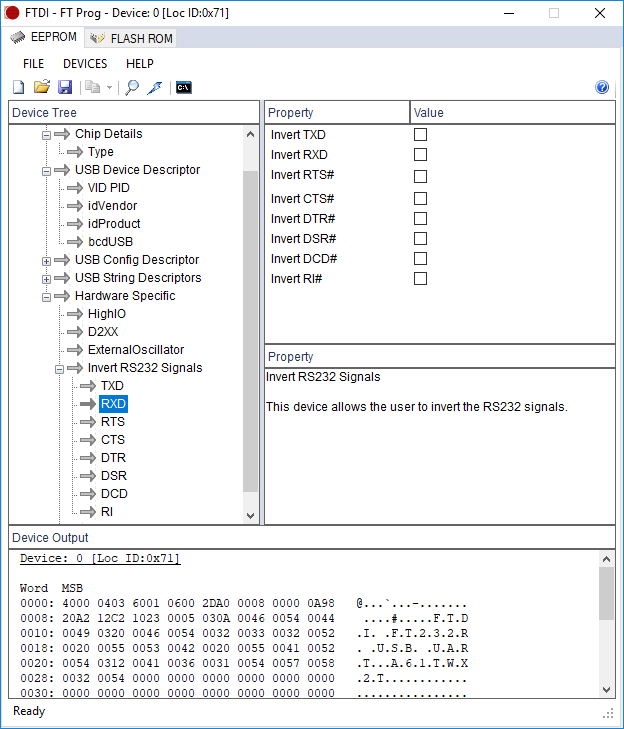Select the VID PID tree item
Viewport: 624px width, 729px height.
pos(109,188)
